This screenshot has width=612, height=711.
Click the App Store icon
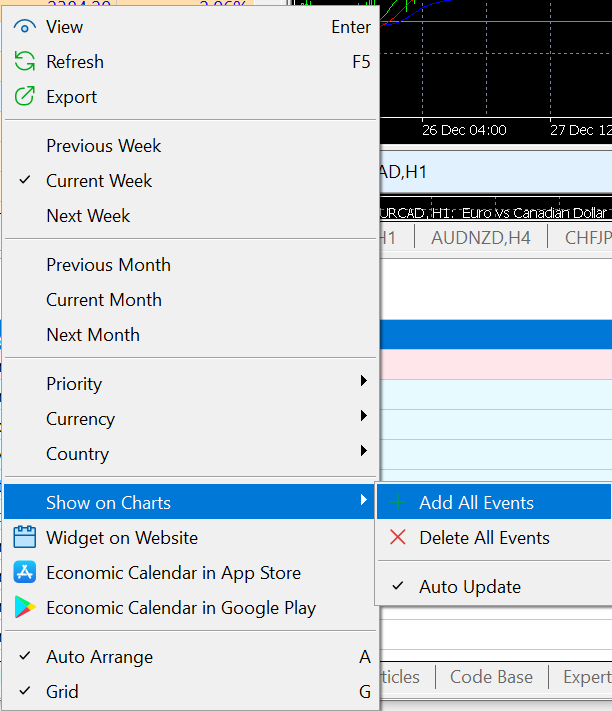click(x=25, y=573)
